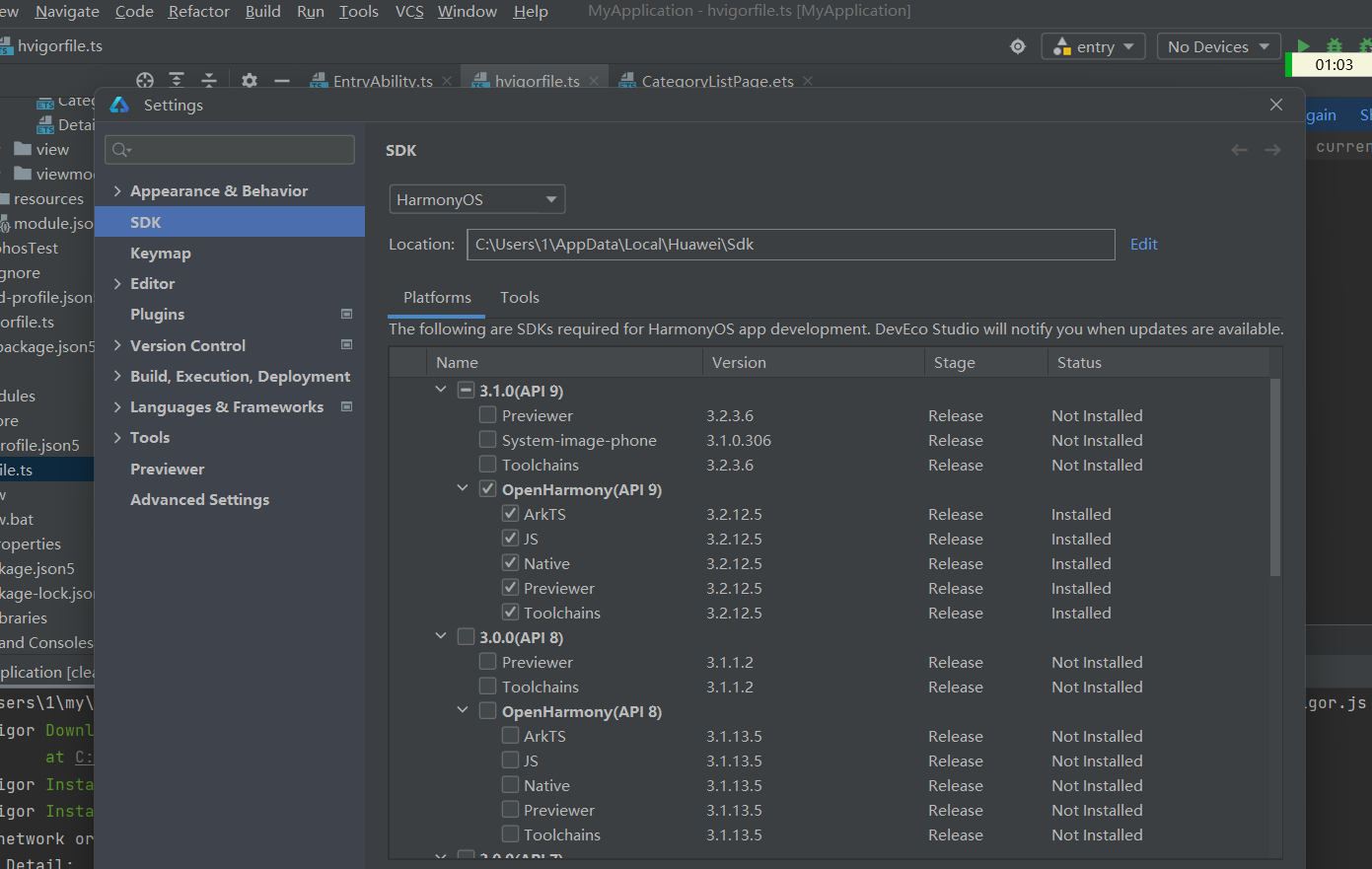Click the back arrow in Settings
The height and width of the screenshot is (869, 1372).
coord(1240,150)
